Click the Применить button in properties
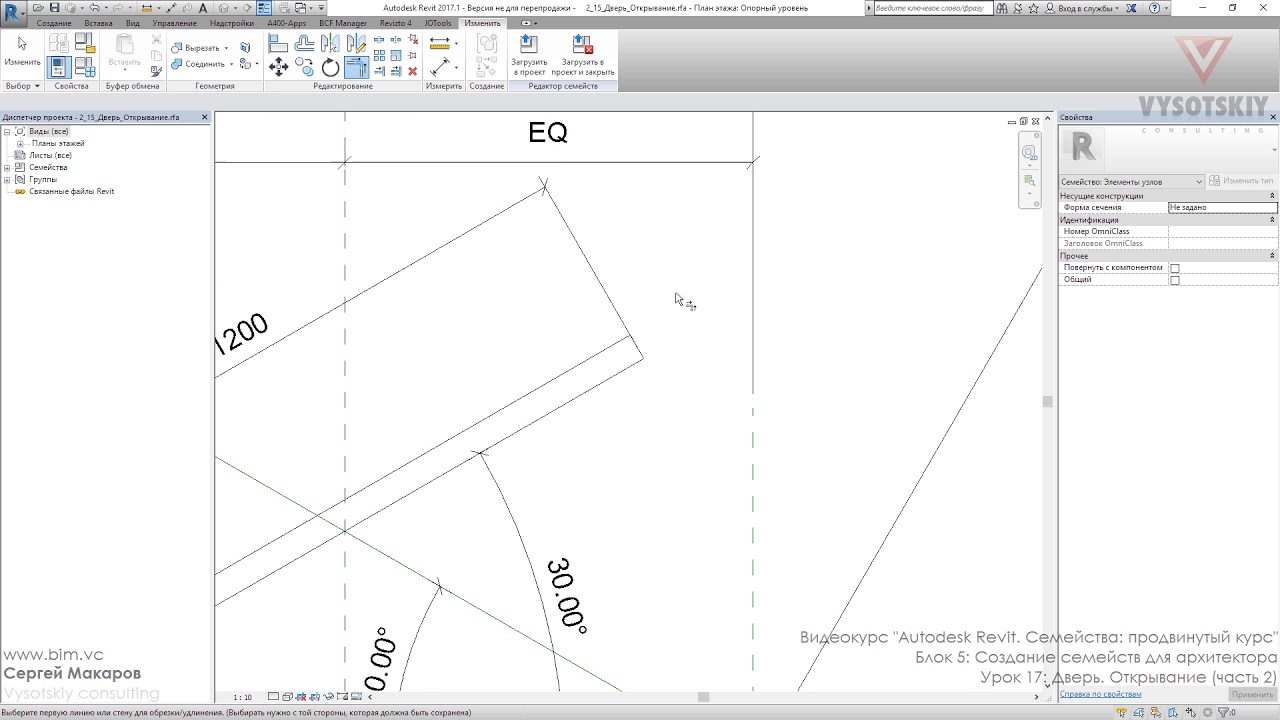Viewport: 1280px width, 720px height. pos(1252,694)
